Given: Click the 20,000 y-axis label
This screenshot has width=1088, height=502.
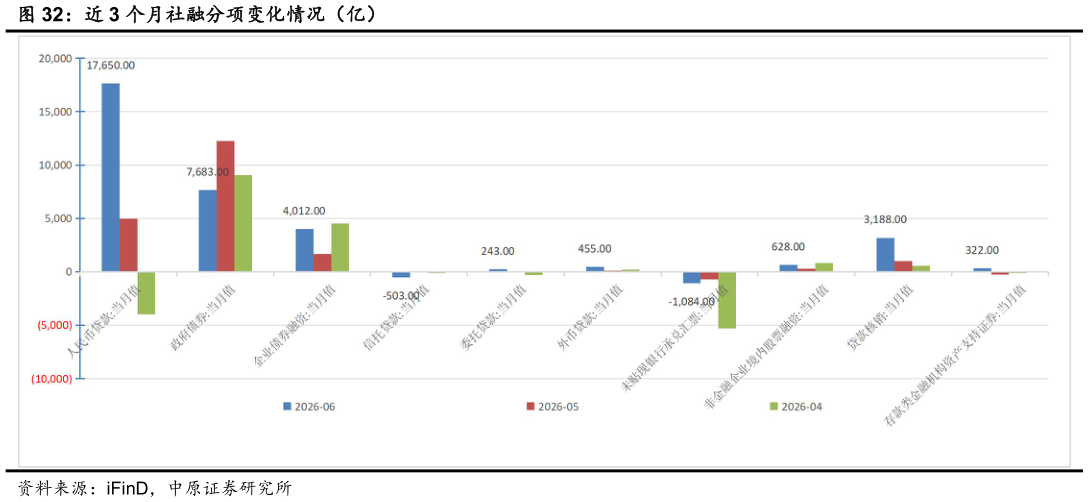Looking at the screenshot, I should point(58,58).
